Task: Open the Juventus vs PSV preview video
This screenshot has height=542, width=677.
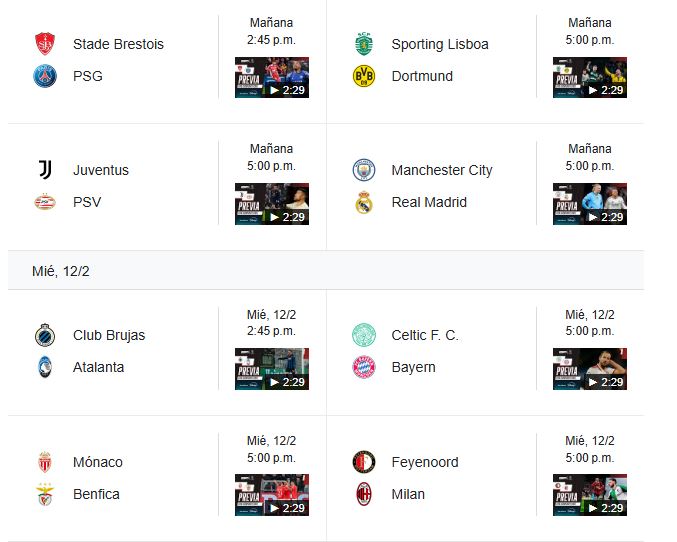Action: 272,204
